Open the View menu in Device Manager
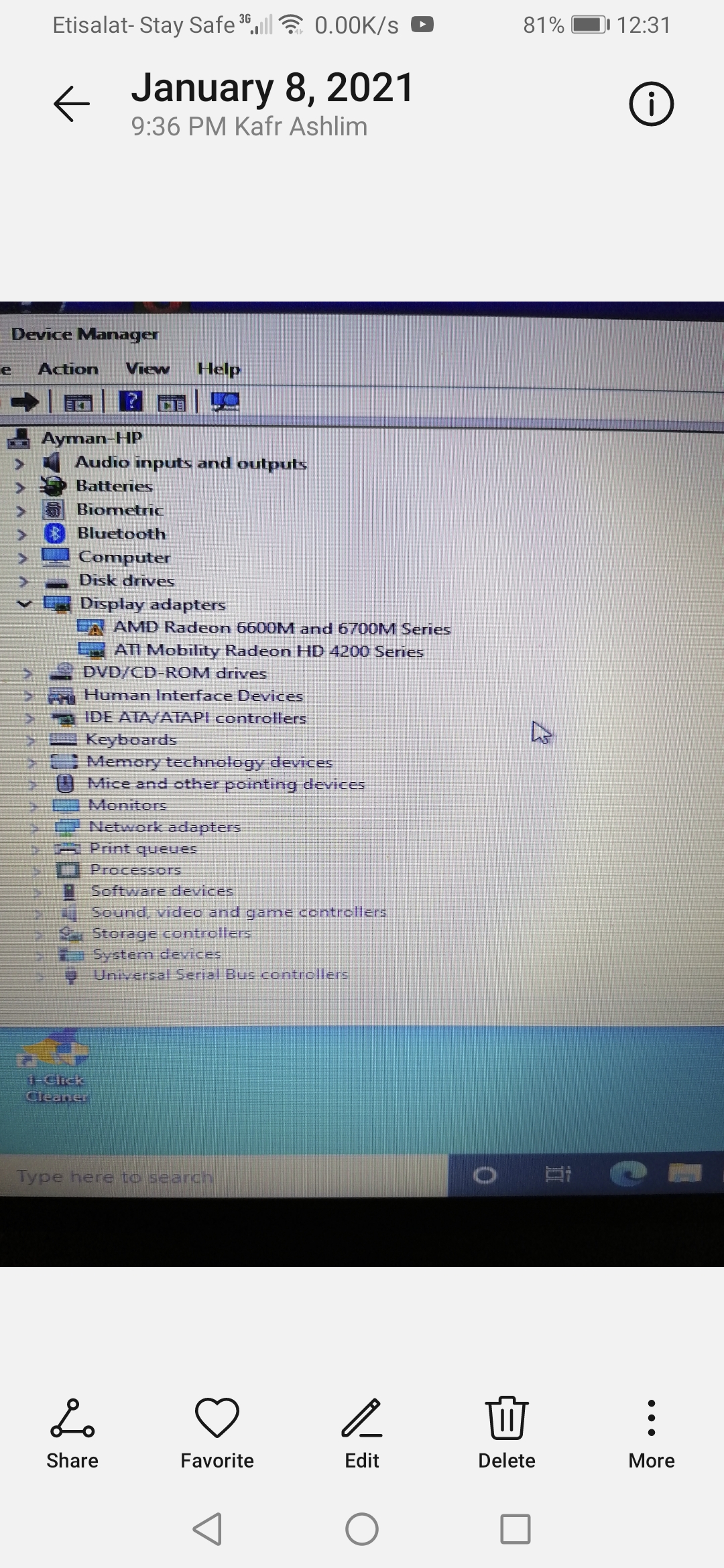The image size is (724, 1568). (x=147, y=369)
